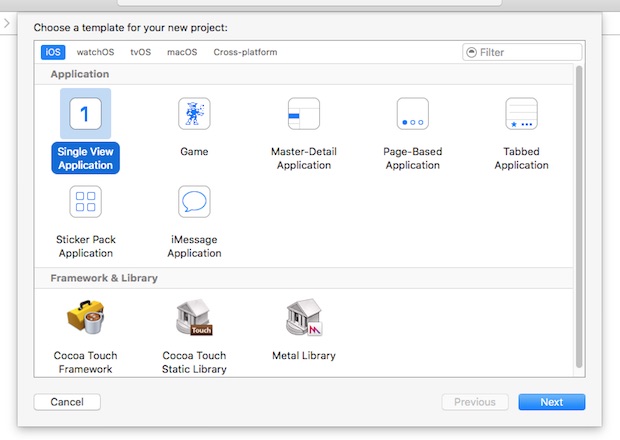Select the Single View Application template icon
The width and height of the screenshot is (620, 440).
[x=85, y=114]
